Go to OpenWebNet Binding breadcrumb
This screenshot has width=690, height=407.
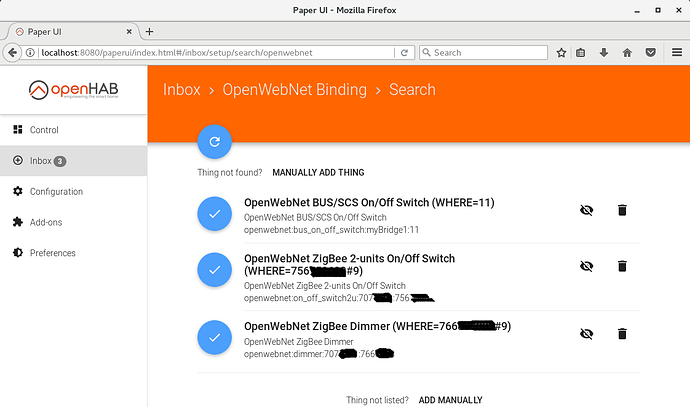(x=294, y=90)
